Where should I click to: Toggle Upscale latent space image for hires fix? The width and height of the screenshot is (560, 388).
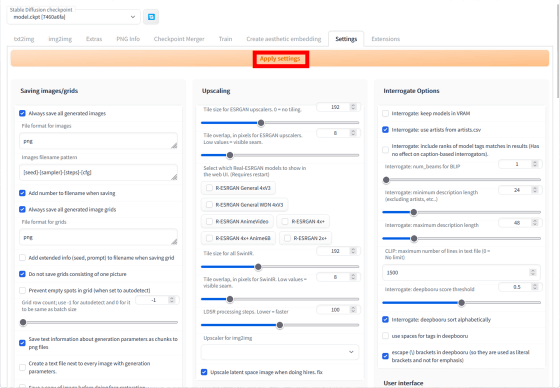point(204,372)
